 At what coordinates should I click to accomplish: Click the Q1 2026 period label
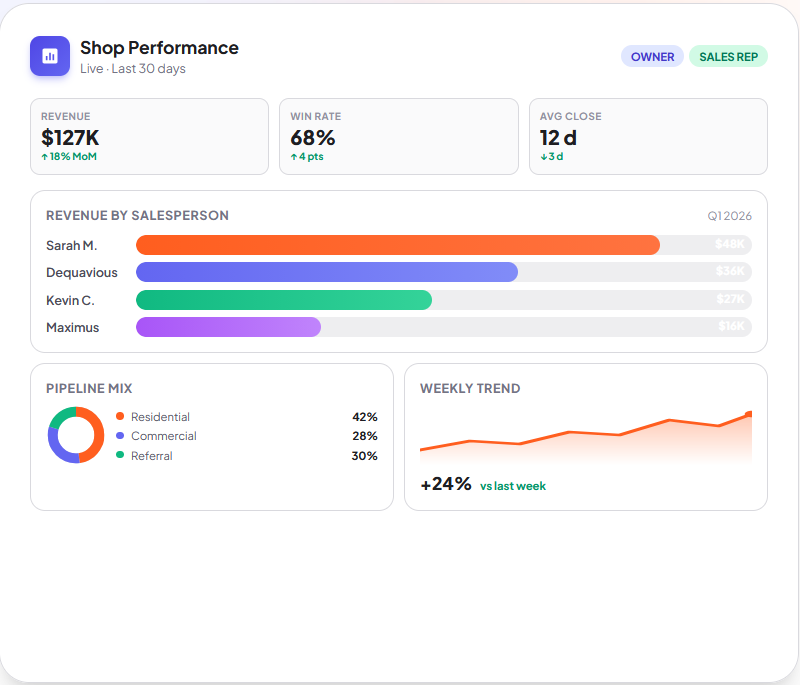(729, 216)
